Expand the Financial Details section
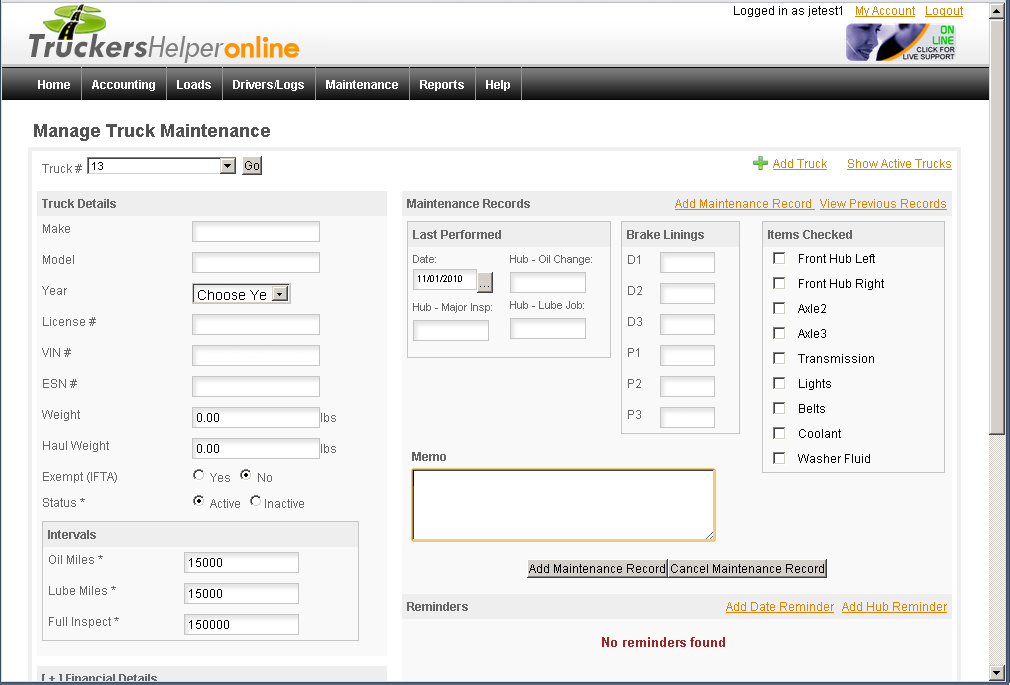1010x685 pixels. 99,677
